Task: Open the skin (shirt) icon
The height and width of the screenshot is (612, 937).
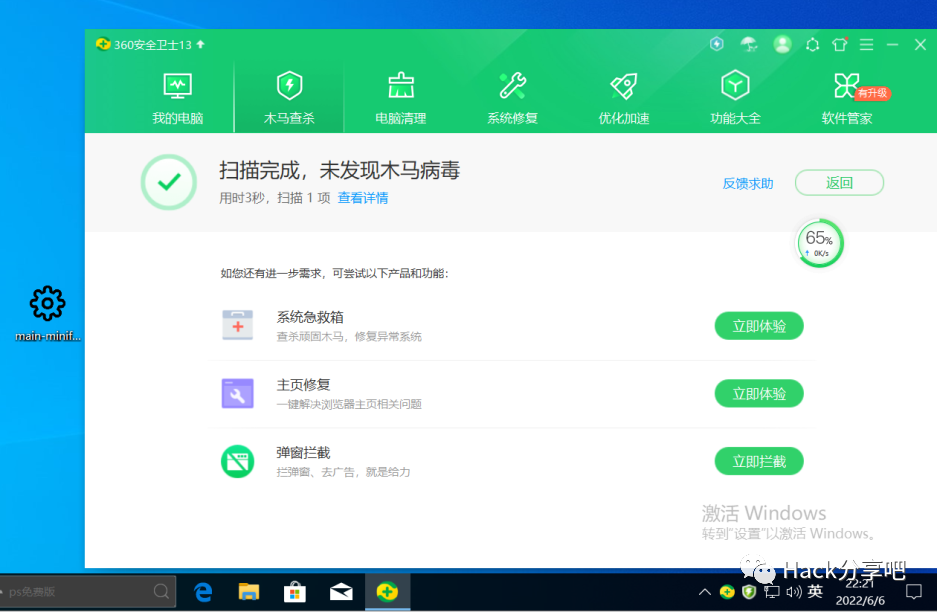Action: click(x=840, y=44)
